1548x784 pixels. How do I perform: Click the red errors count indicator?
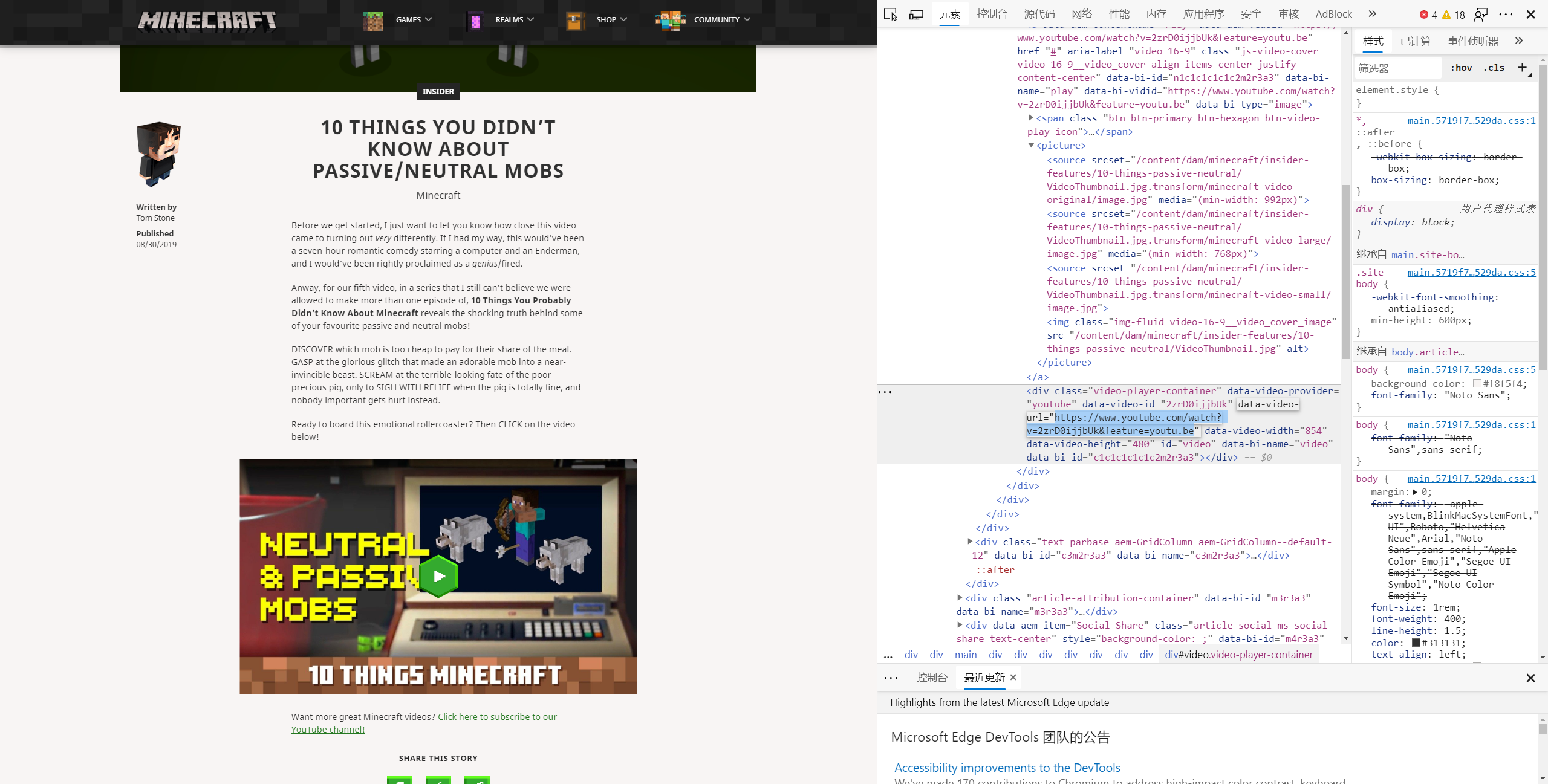click(x=1428, y=15)
